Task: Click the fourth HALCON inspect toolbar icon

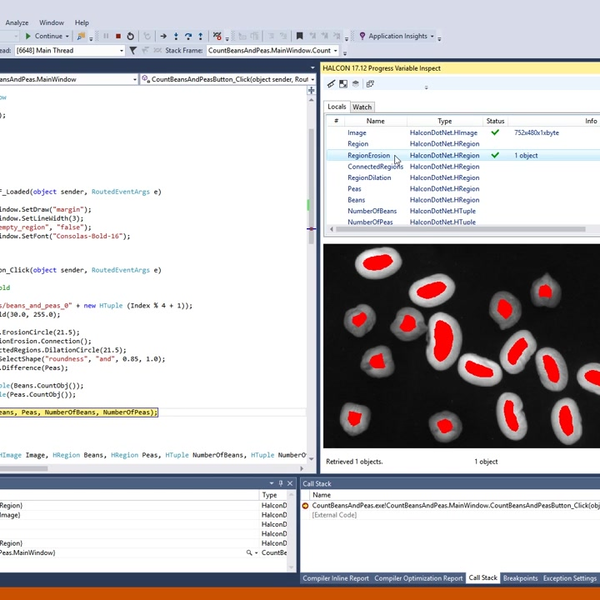Action: click(368, 84)
